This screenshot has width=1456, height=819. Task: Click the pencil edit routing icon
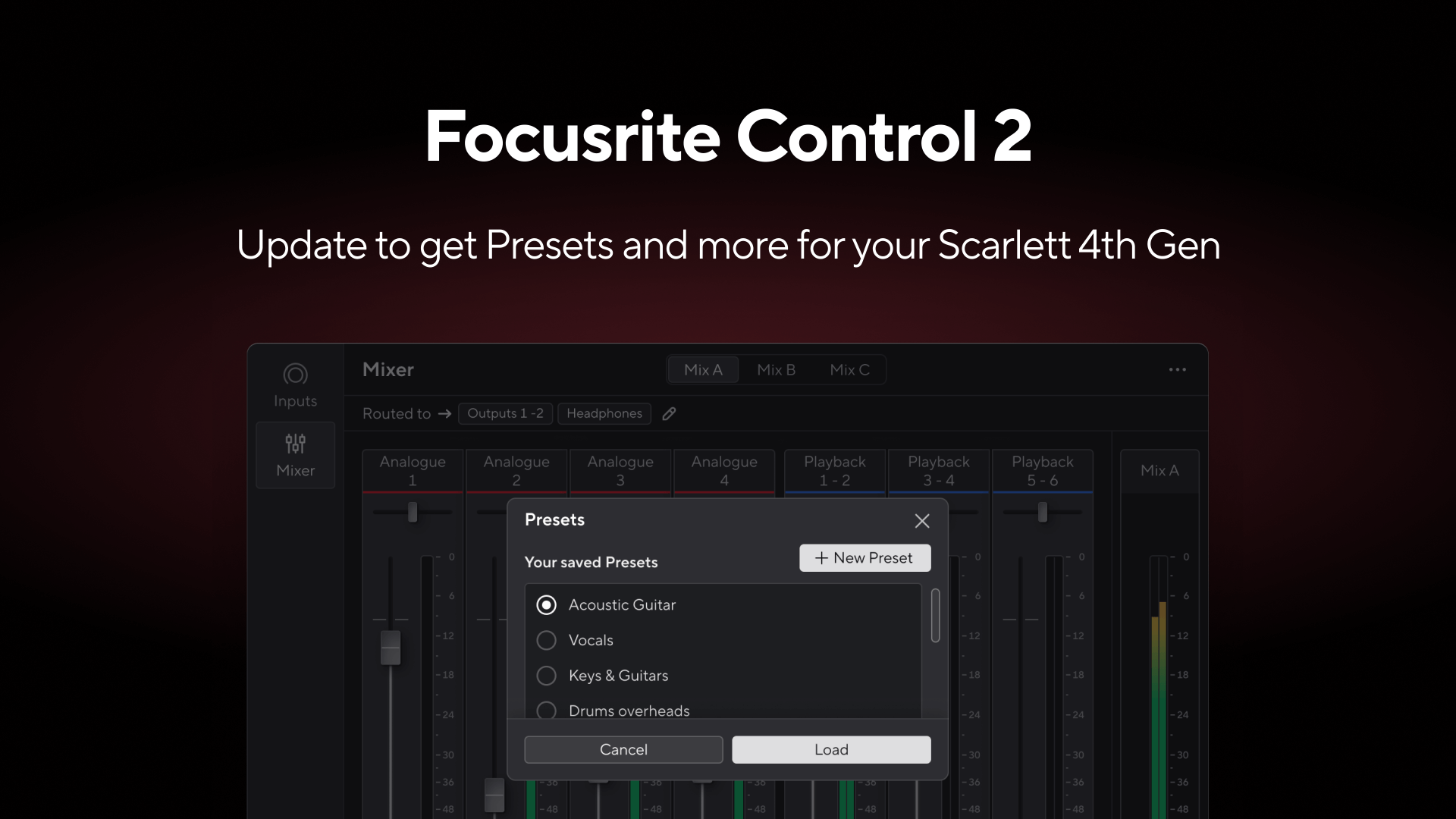click(x=669, y=413)
